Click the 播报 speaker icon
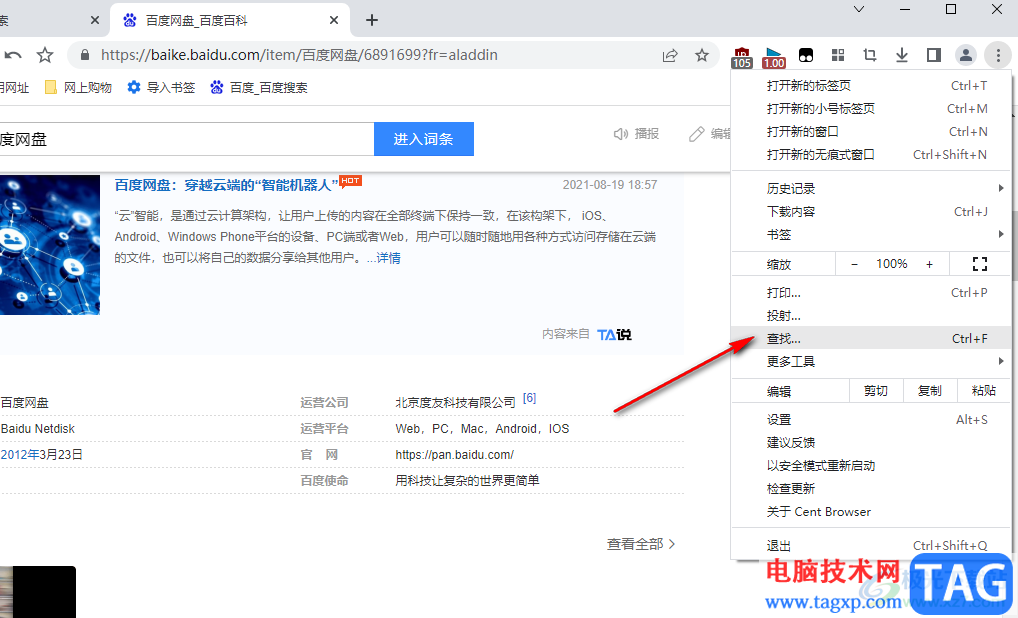 [x=621, y=134]
